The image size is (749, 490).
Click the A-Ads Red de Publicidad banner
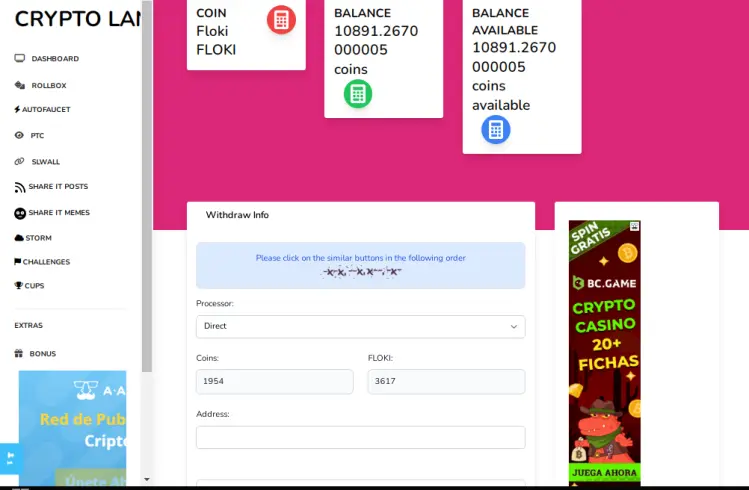(73, 427)
